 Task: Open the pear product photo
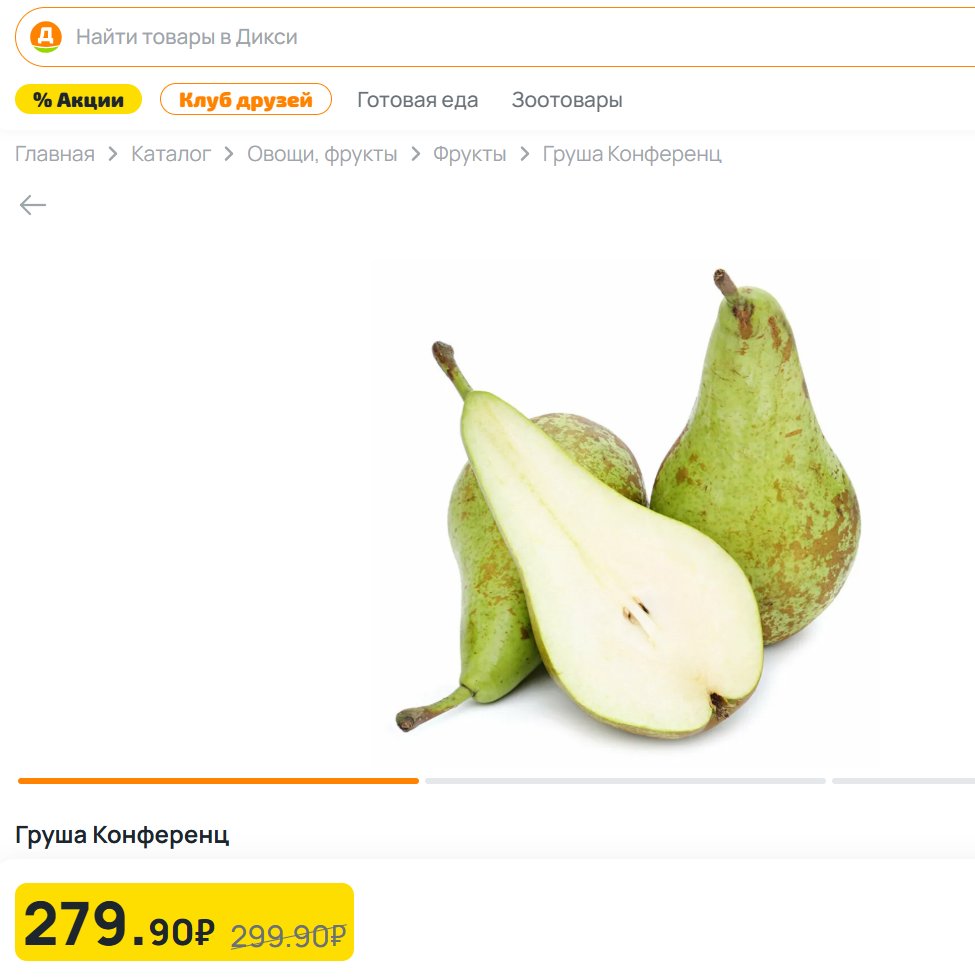[627, 504]
